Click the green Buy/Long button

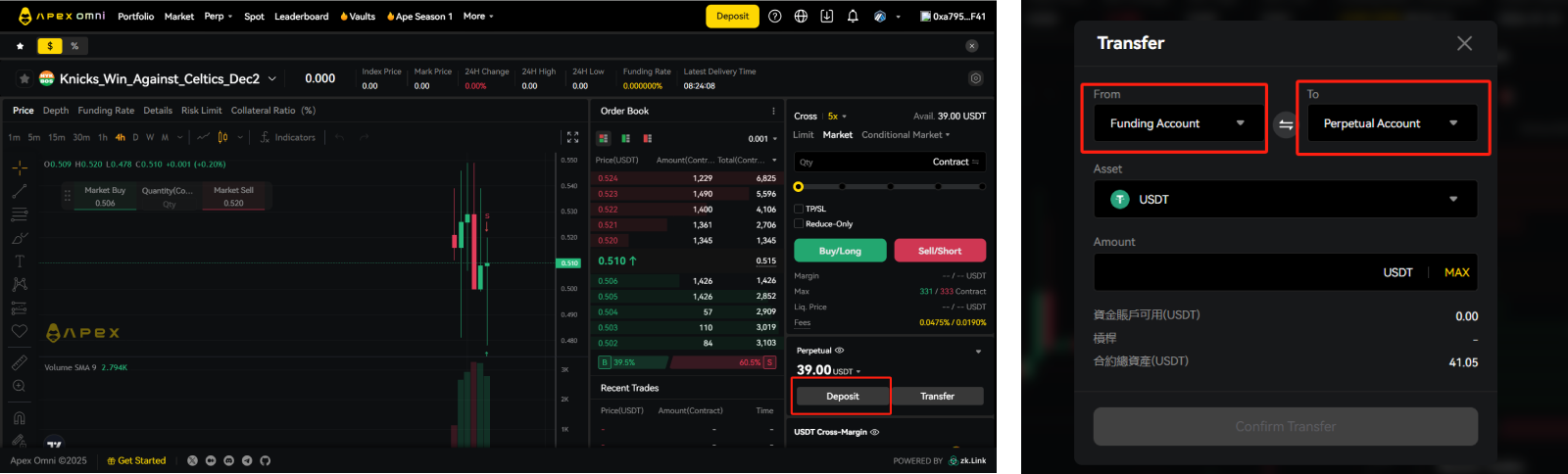click(840, 251)
